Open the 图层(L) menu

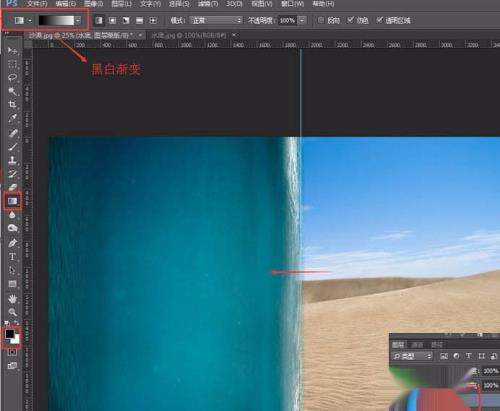pos(121,4)
